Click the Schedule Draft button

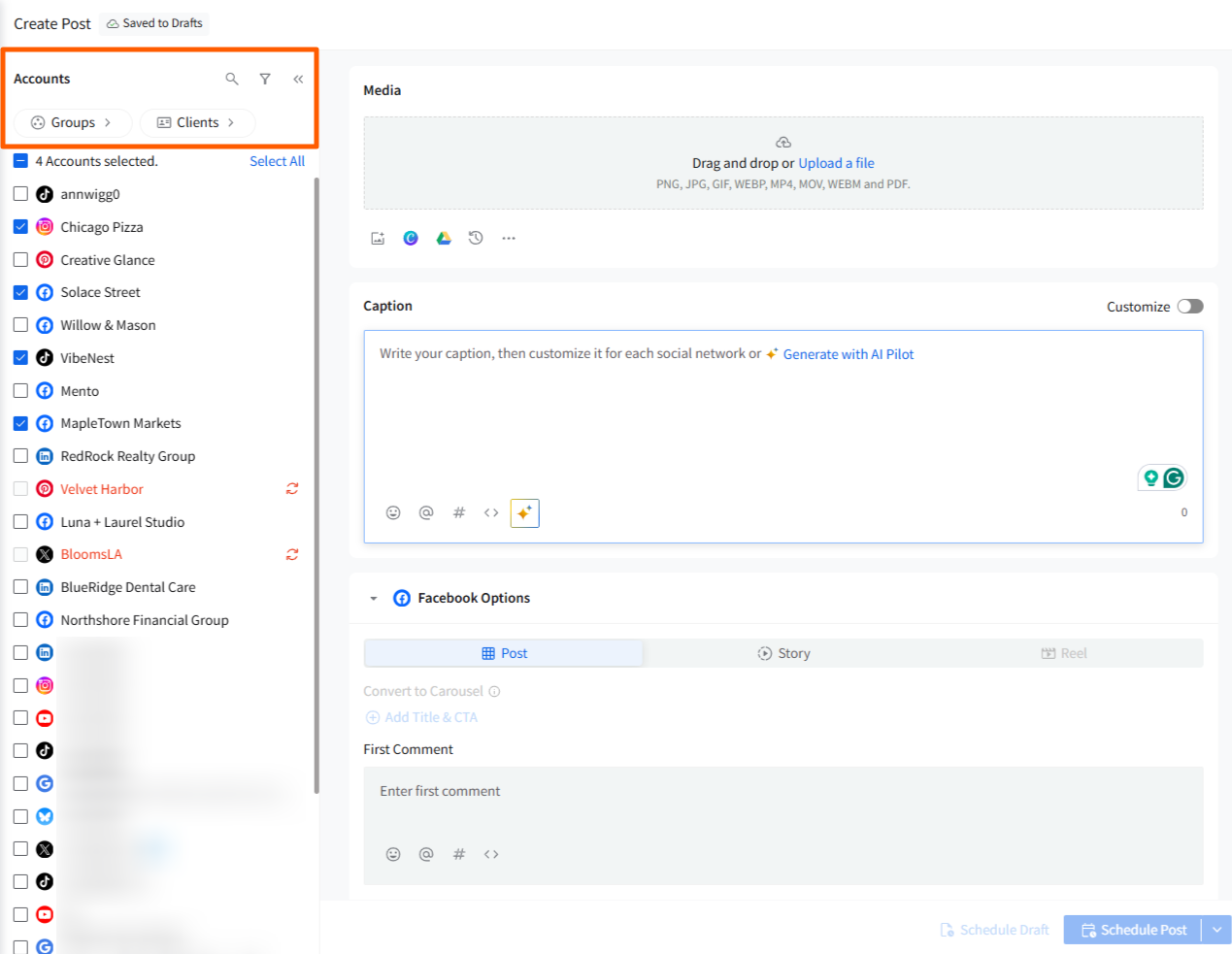[x=995, y=930]
